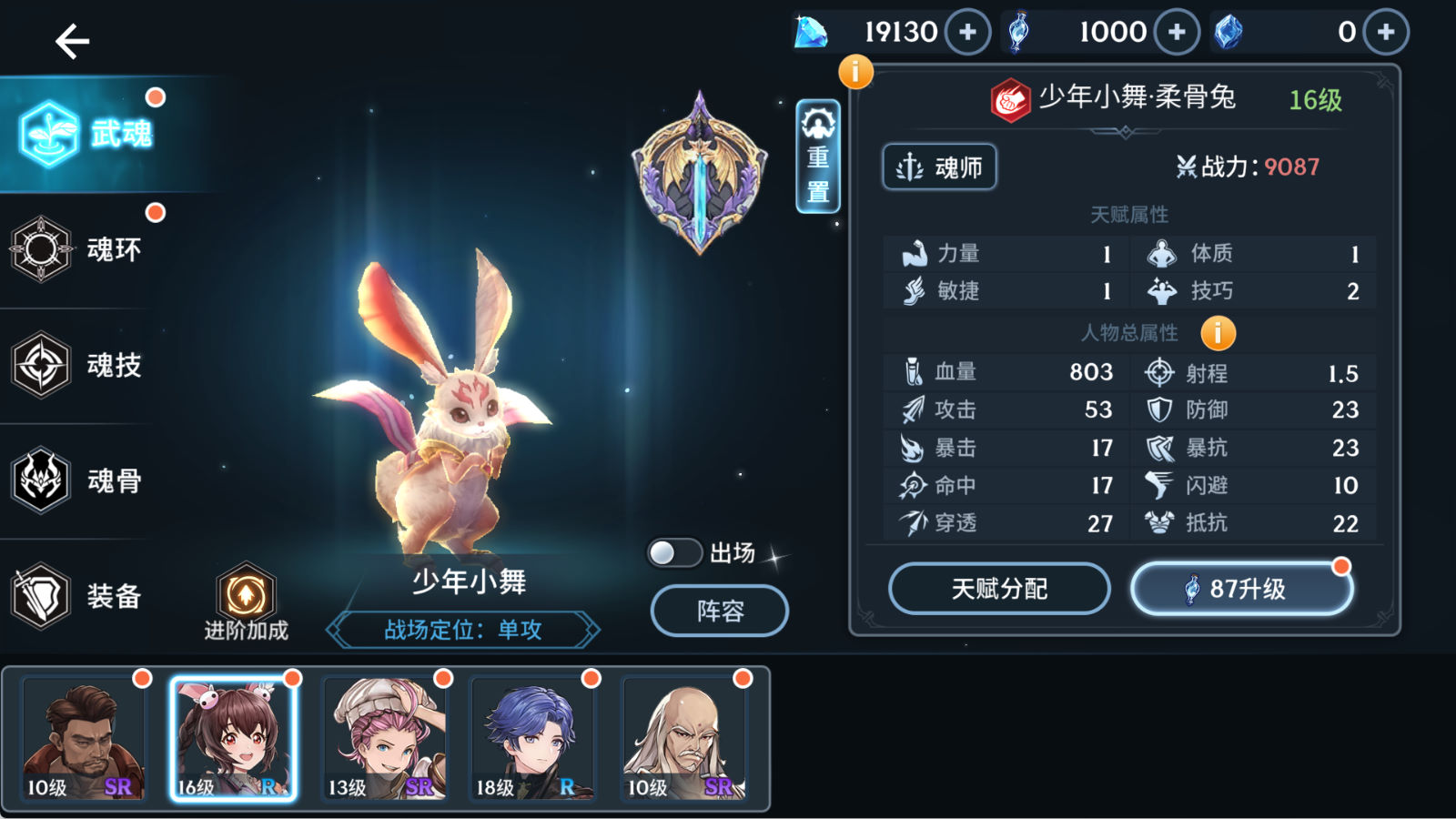Viewport: 1456px width, 819px height.
Task: Click the 87升级 upgrade button
Action: [1242, 589]
